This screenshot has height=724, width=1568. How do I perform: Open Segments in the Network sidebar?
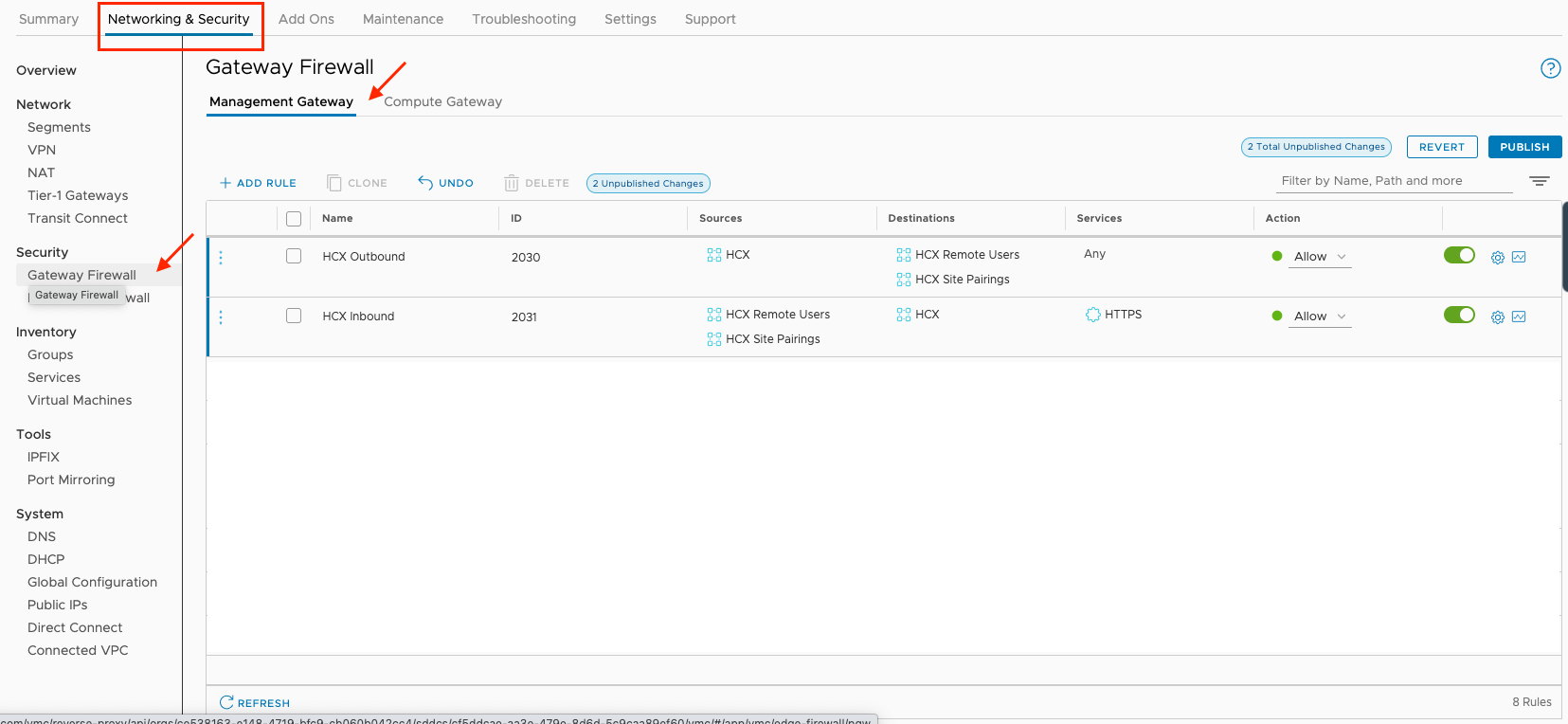point(59,127)
